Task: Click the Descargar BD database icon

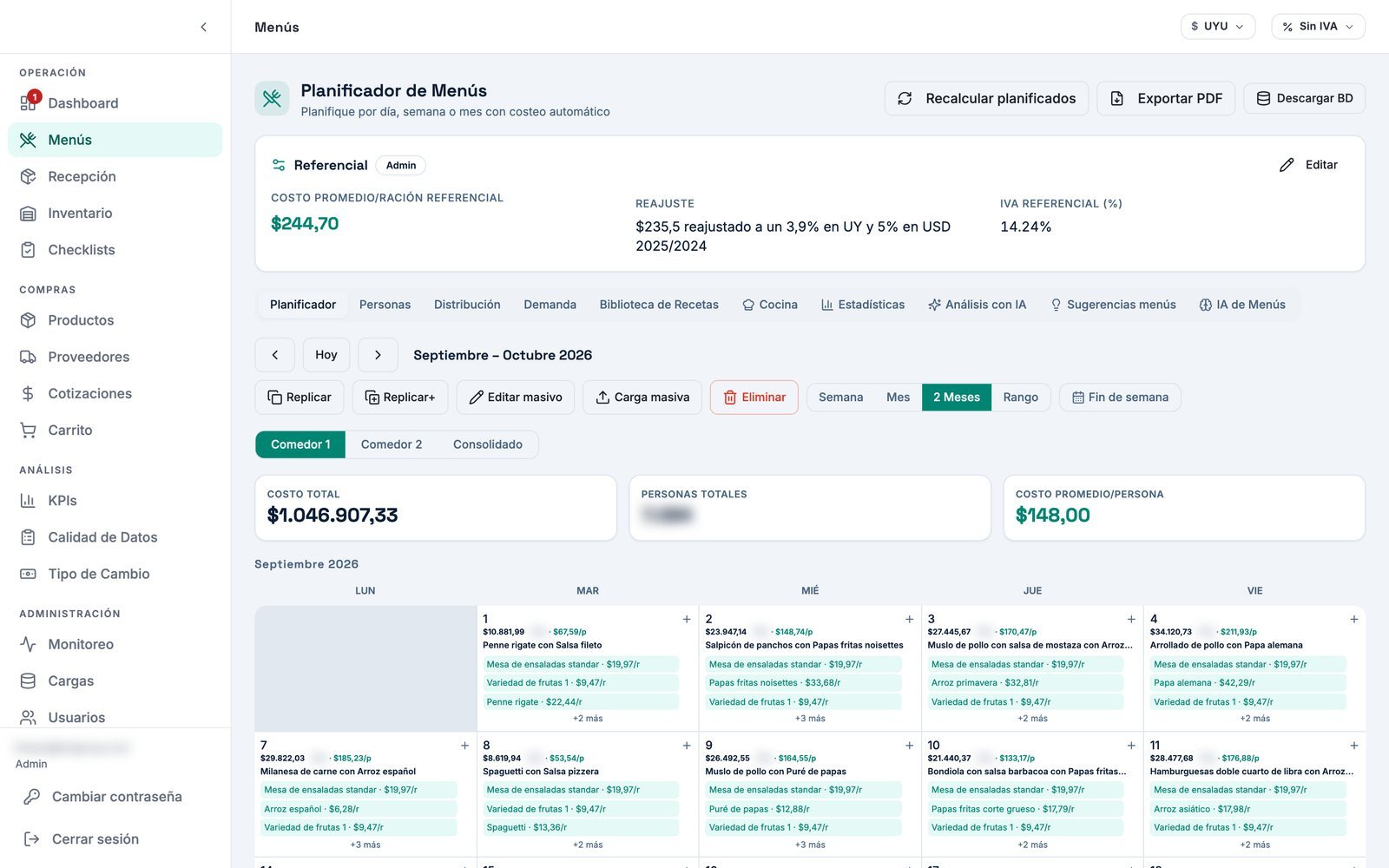Action: click(1263, 99)
